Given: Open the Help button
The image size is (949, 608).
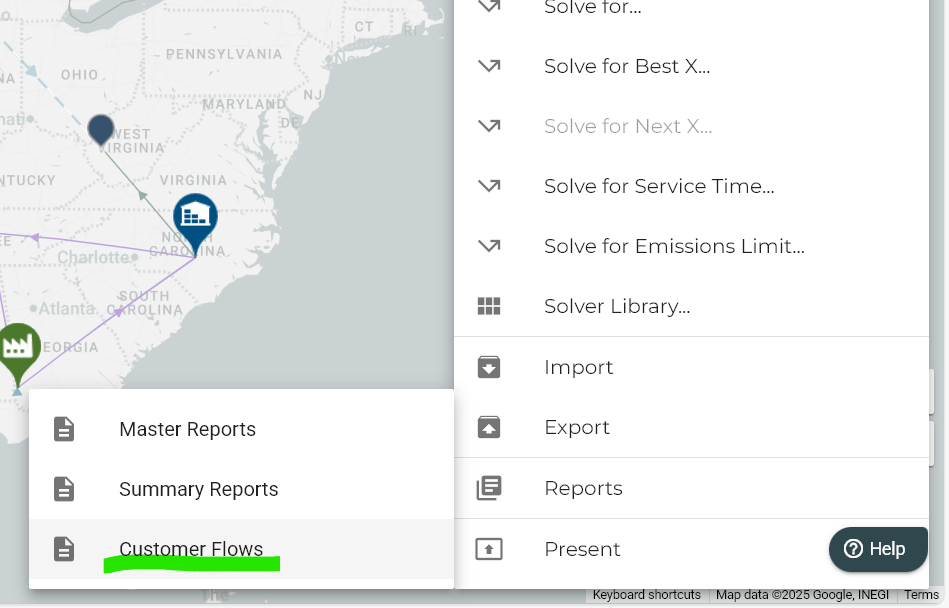Looking at the screenshot, I should tap(878, 549).
